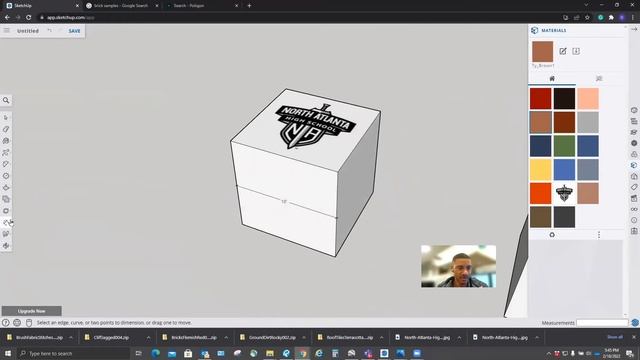The image size is (640, 360).
Task: Switch to the Brick samples Google Search tab
Action: coord(121,6)
